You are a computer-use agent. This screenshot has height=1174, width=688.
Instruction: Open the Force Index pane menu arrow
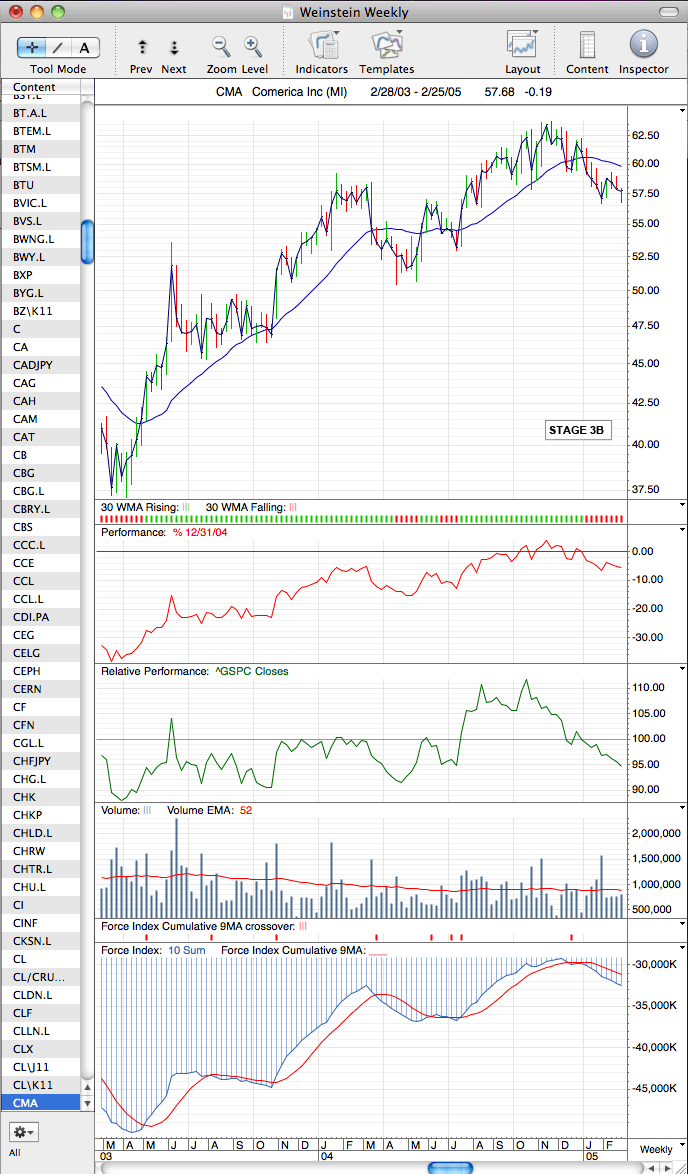pyautogui.click(x=682, y=948)
